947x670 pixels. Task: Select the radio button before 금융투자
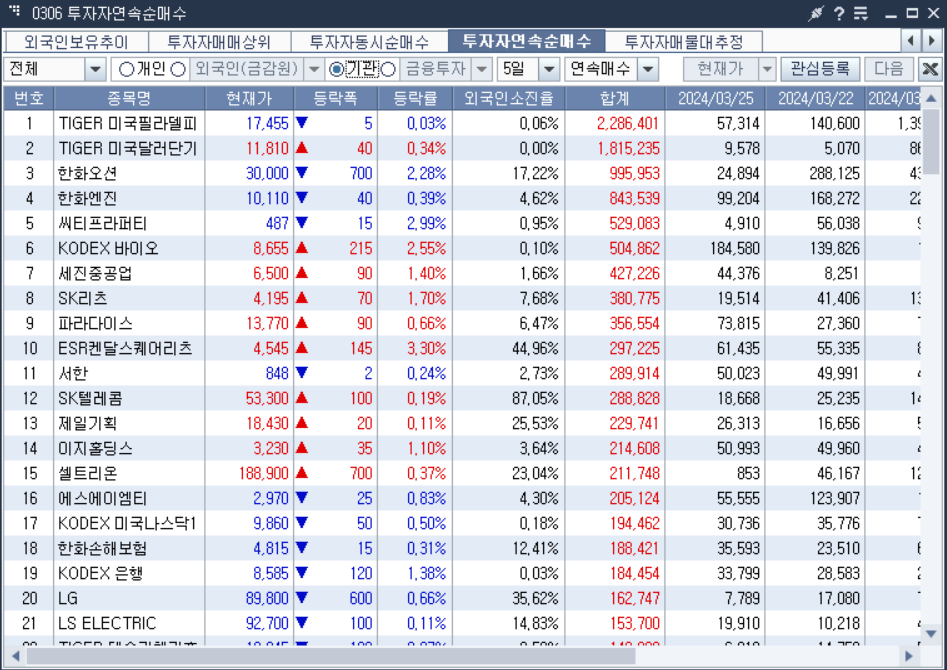click(x=389, y=69)
